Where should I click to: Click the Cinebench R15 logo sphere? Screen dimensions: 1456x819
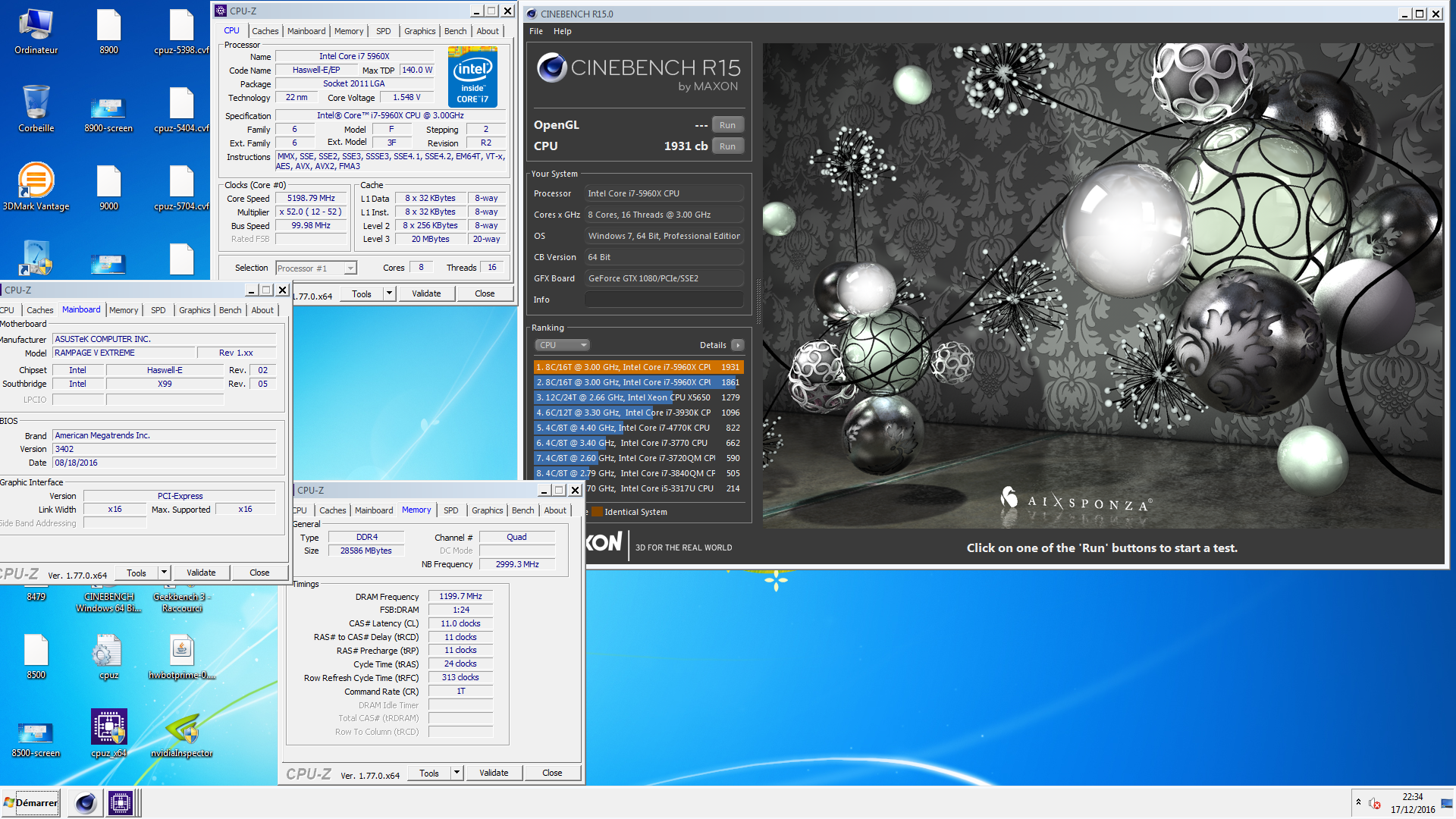coord(552,68)
